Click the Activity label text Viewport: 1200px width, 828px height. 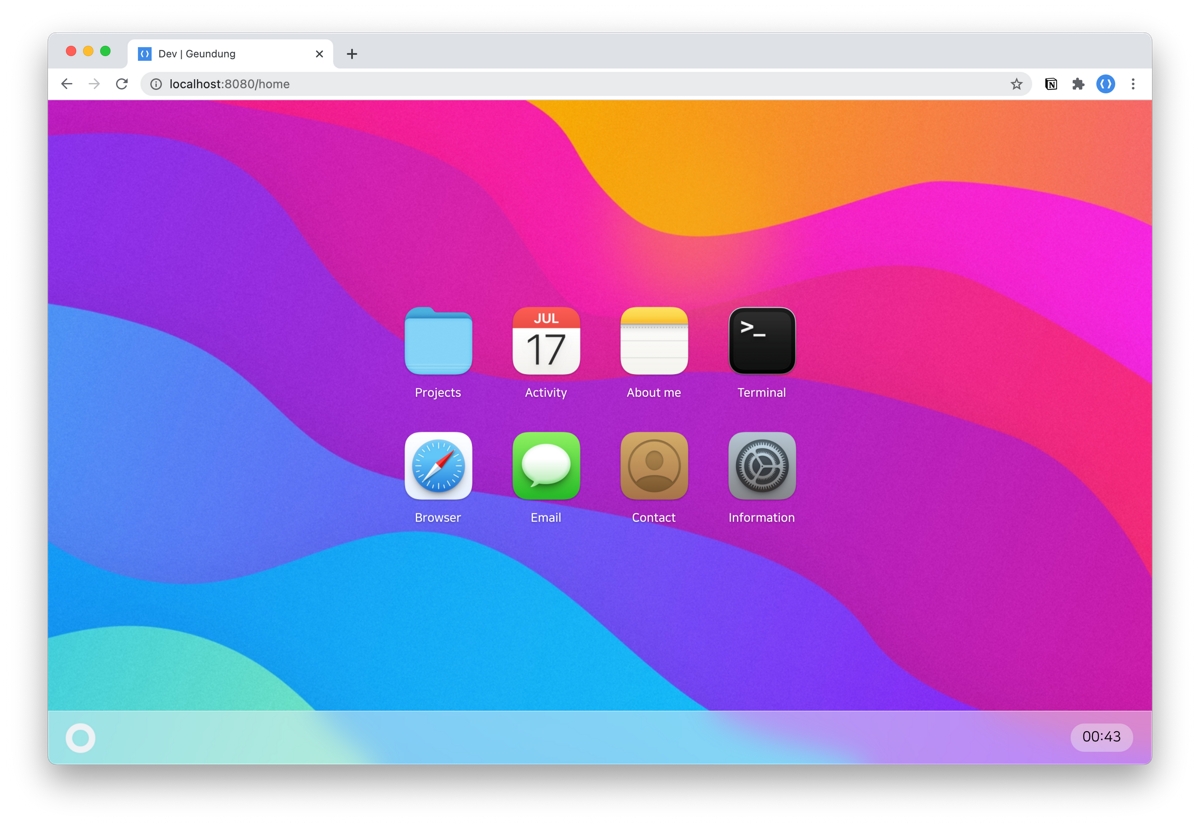pos(546,393)
